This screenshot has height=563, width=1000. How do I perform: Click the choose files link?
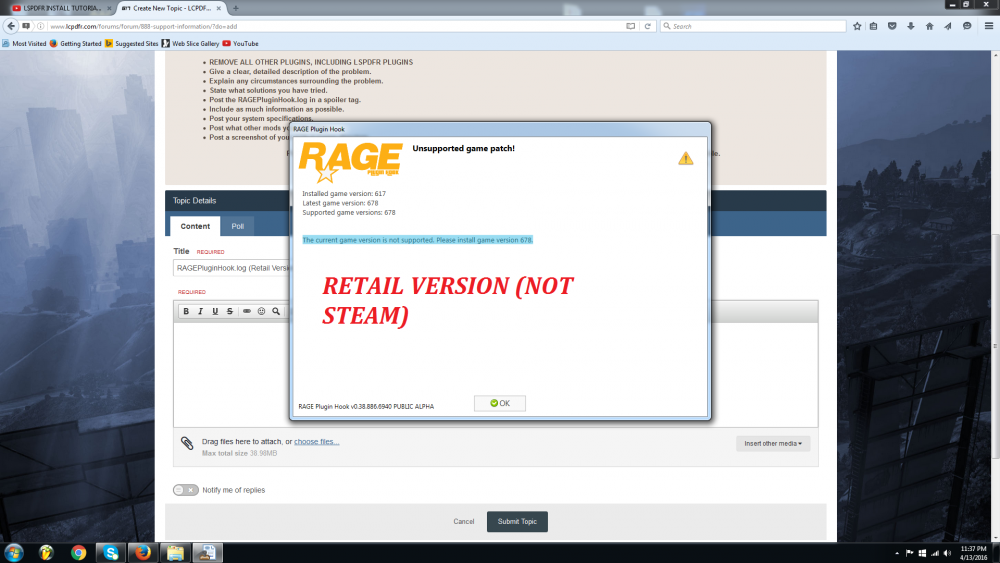pos(316,441)
